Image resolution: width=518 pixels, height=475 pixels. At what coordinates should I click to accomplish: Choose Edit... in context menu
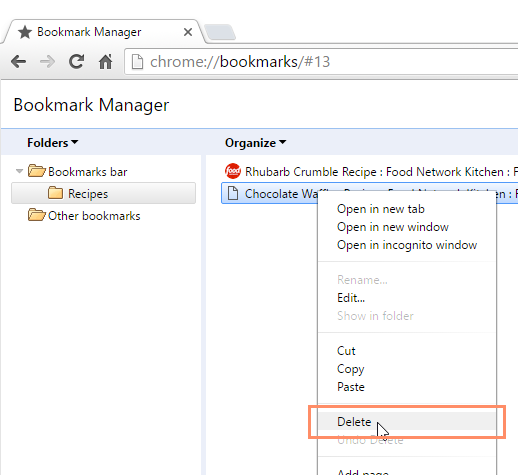click(351, 298)
